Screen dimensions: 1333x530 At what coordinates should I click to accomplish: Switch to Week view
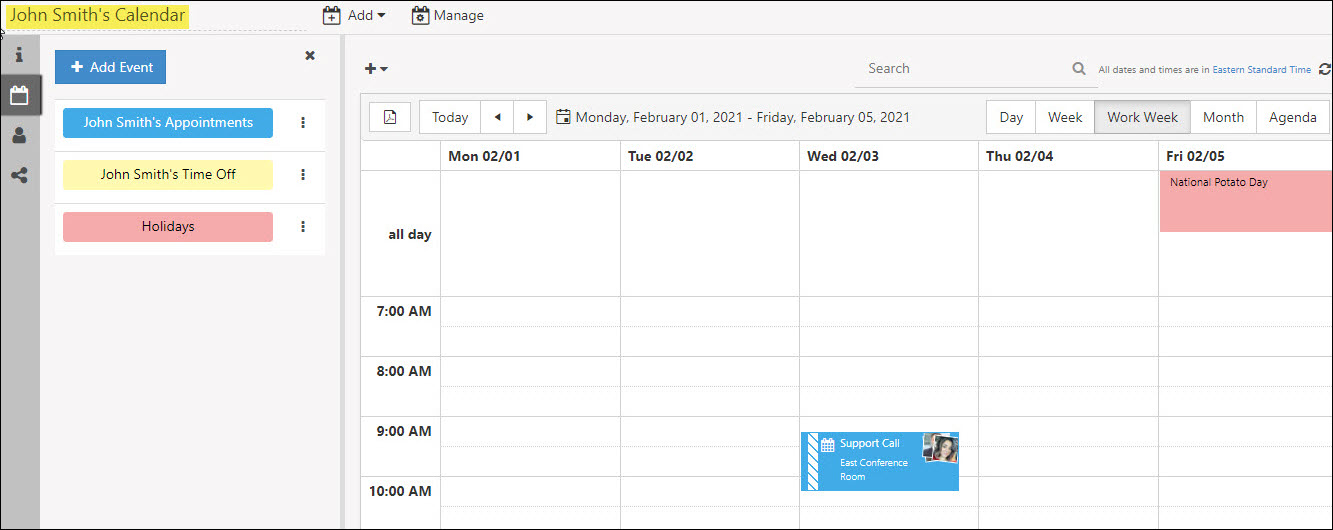1065,117
